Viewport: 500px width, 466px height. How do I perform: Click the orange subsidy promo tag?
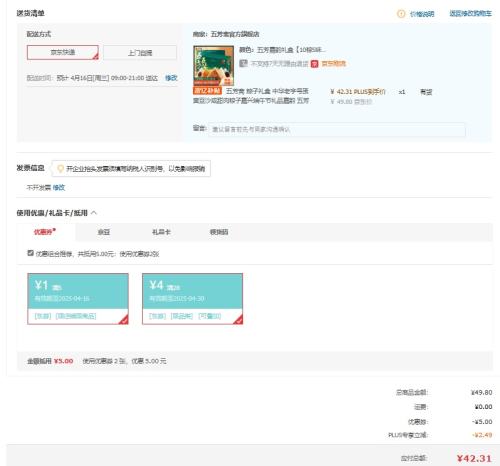[207, 91]
